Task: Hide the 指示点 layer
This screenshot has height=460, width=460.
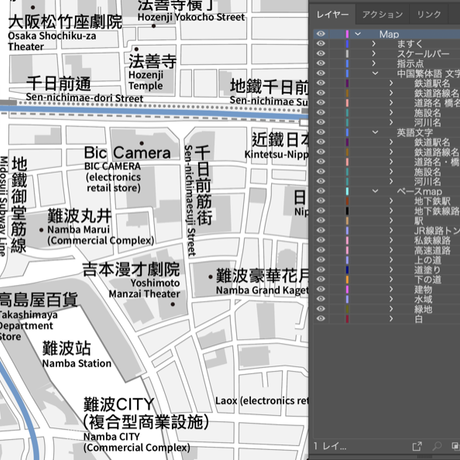Action: click(321, 63)
